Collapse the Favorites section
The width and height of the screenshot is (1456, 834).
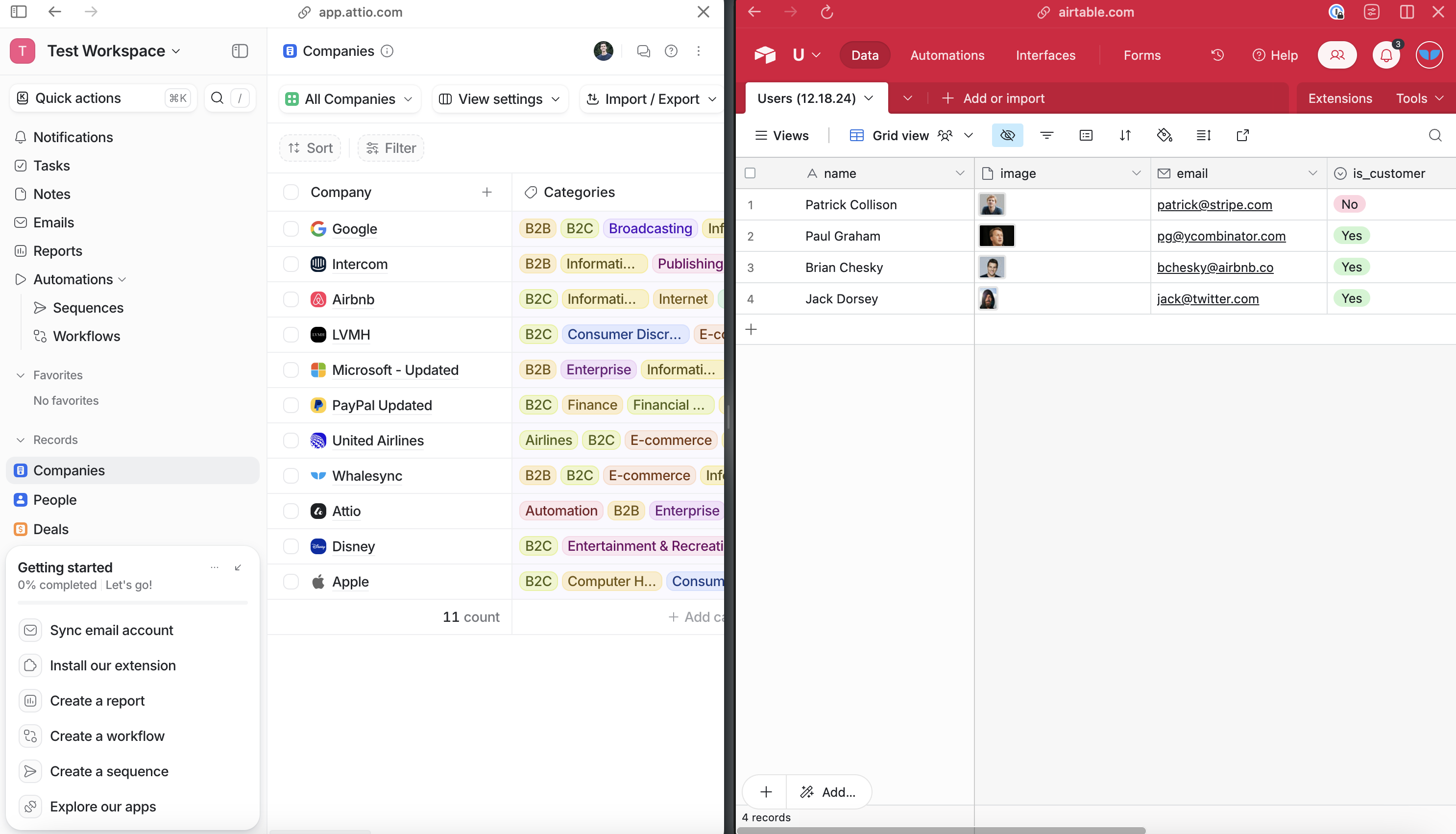tap(21, 375)
